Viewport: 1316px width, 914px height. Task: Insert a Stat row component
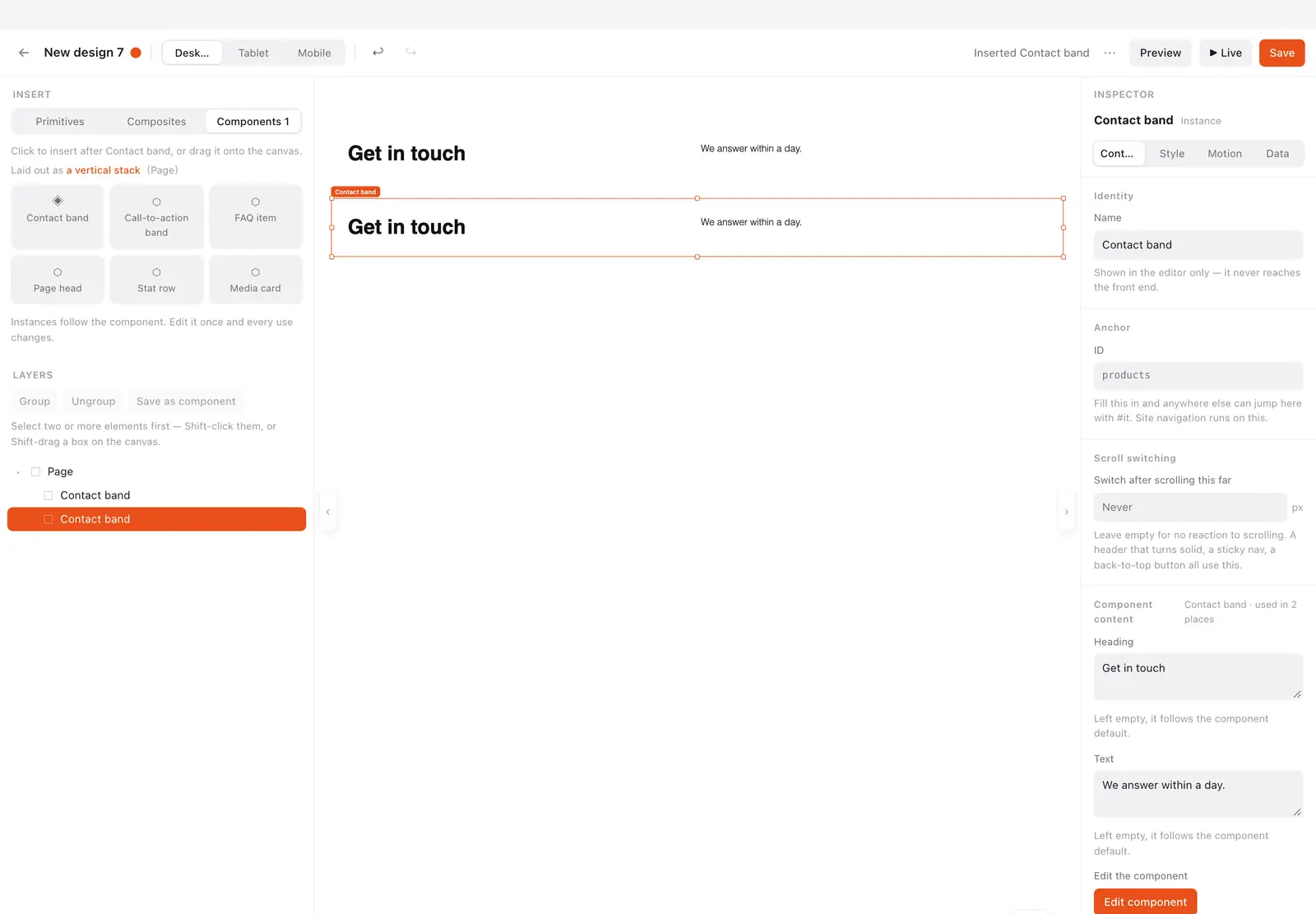[x=156, y=280]
